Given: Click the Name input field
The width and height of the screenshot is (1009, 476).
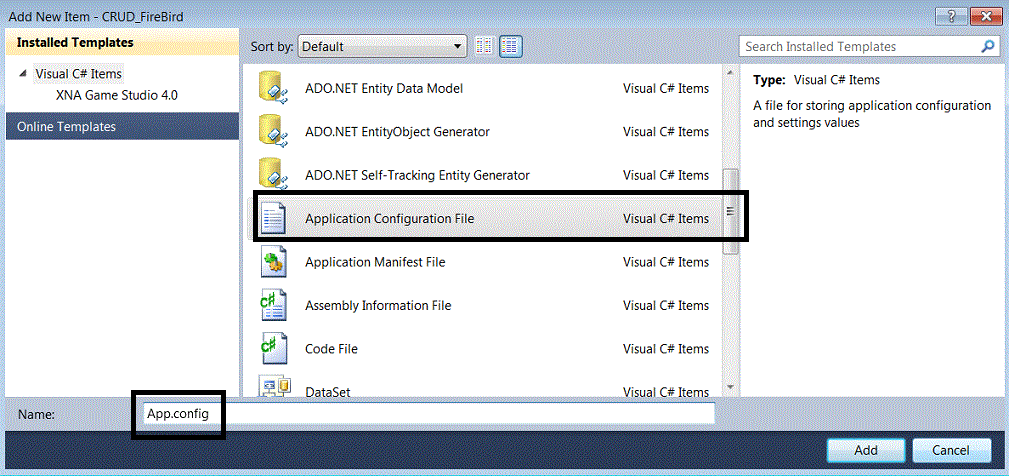Looking at the screenshot, I should click(425, 413).
